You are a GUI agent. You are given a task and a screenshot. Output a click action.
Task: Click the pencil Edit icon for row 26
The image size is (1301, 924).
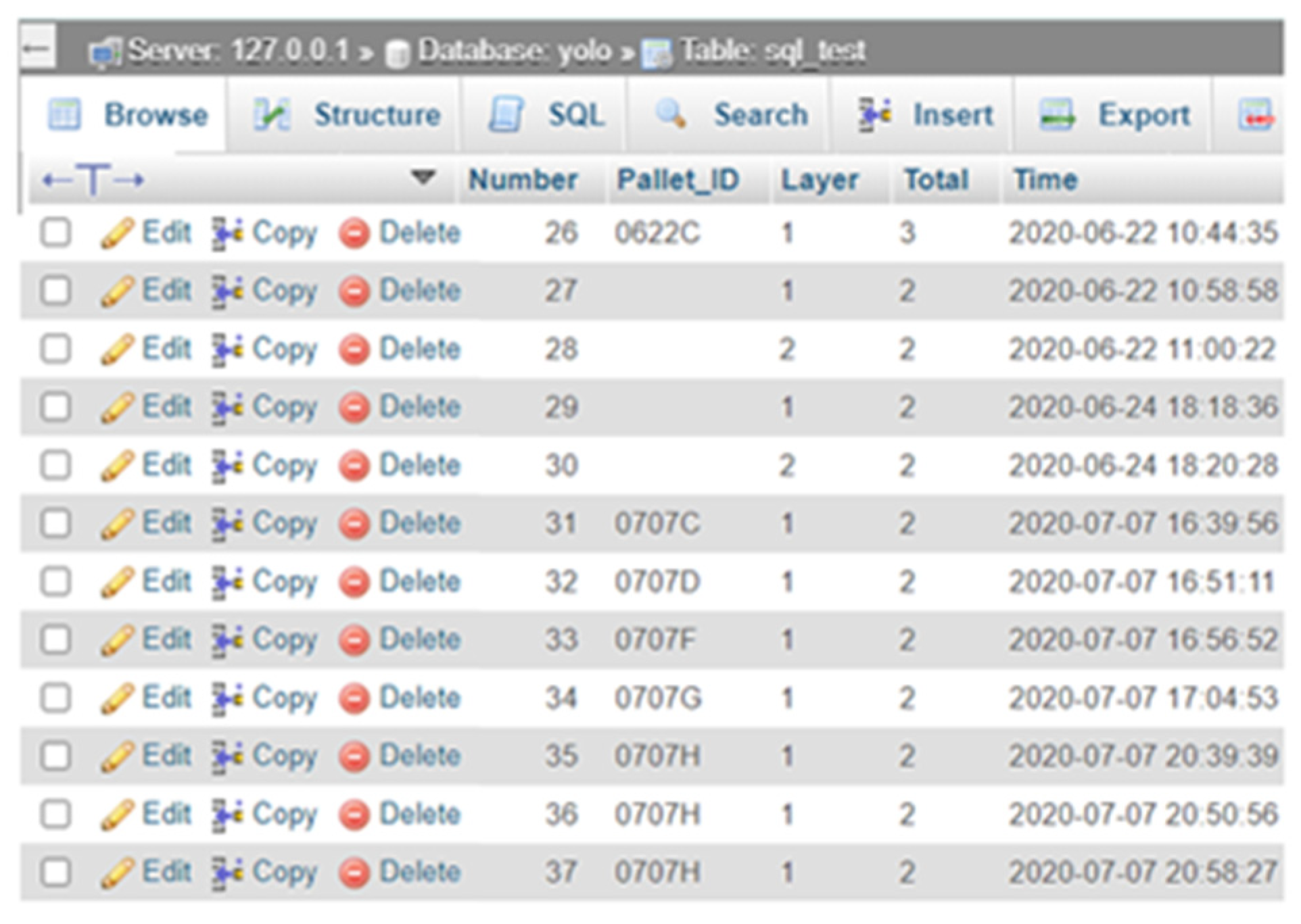coord(116,233)
